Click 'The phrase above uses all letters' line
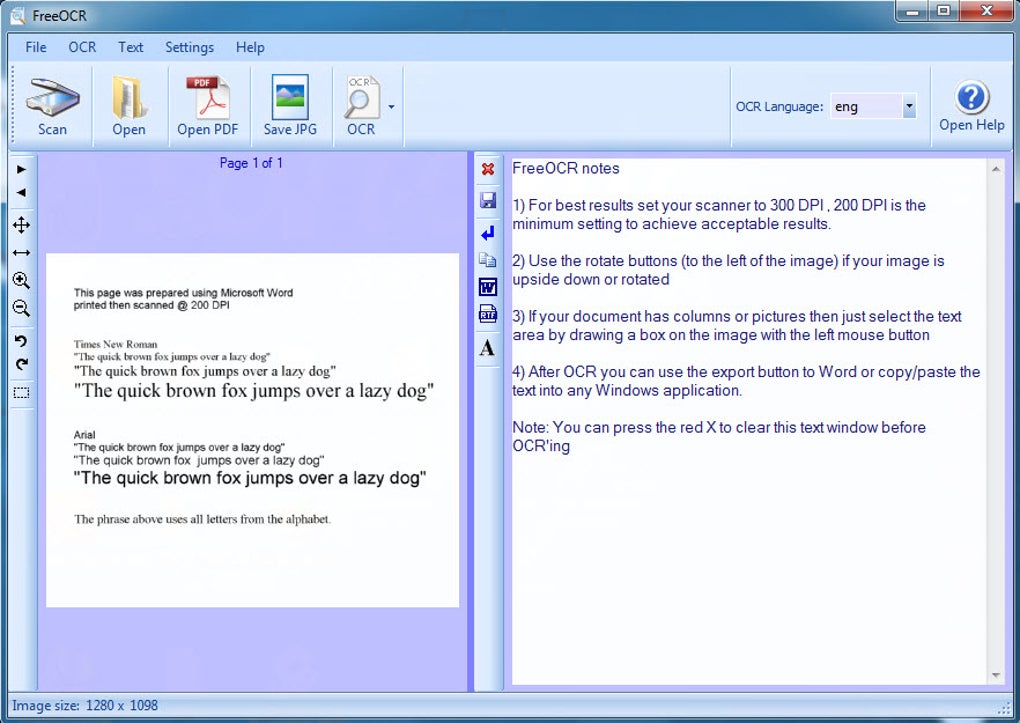Image resolution: width=1020 pixels, height=723 pixels. coord(202,519)
